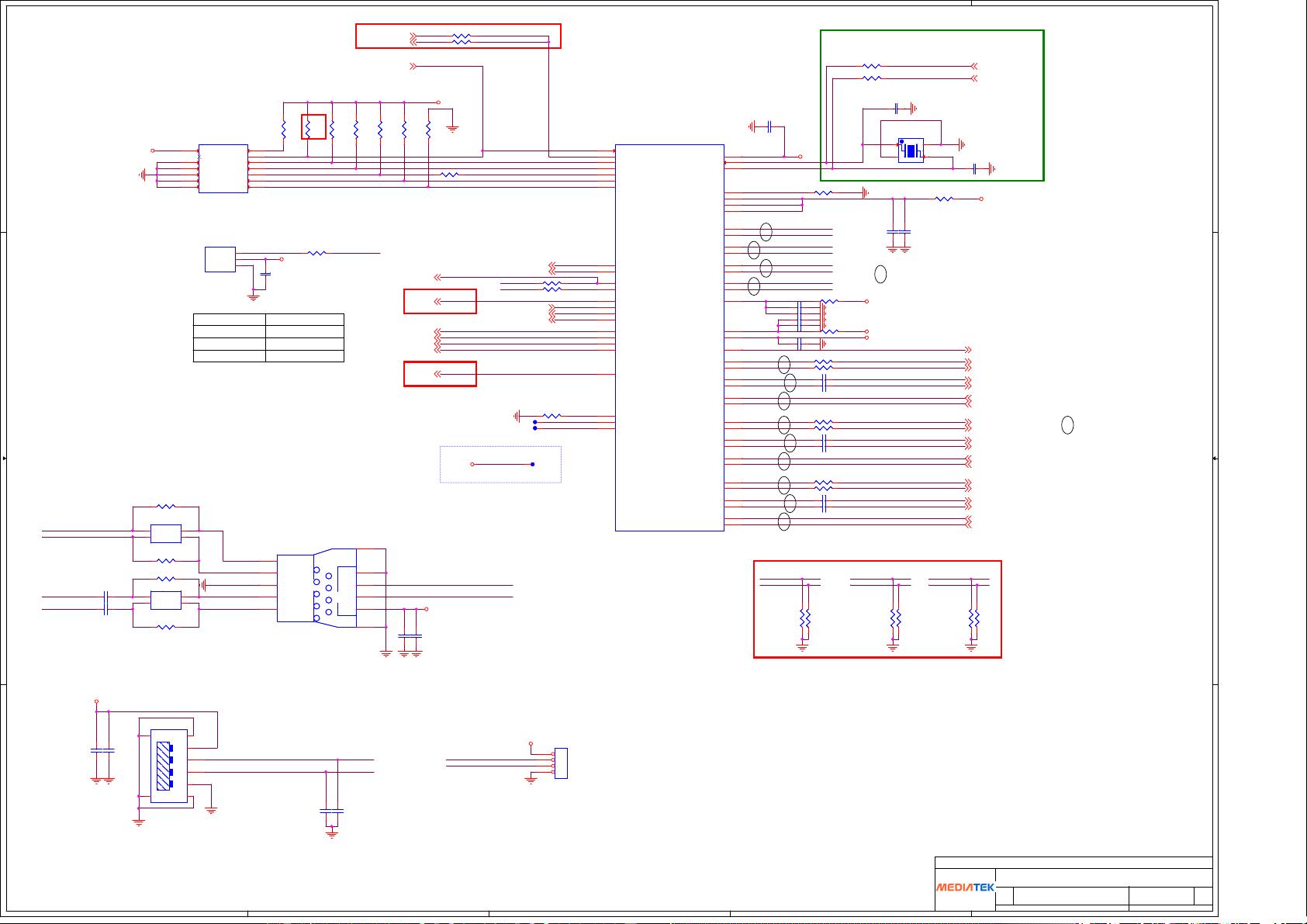Click the empty four-row table
Screen dimensions: 1307x924
tap(268, 337)
